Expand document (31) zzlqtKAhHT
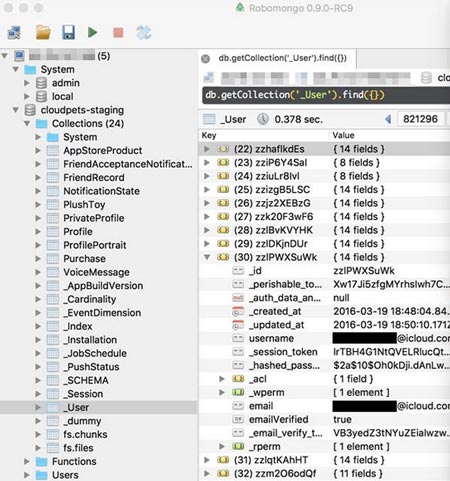450x481 pixels. click(x=207, y=460)
